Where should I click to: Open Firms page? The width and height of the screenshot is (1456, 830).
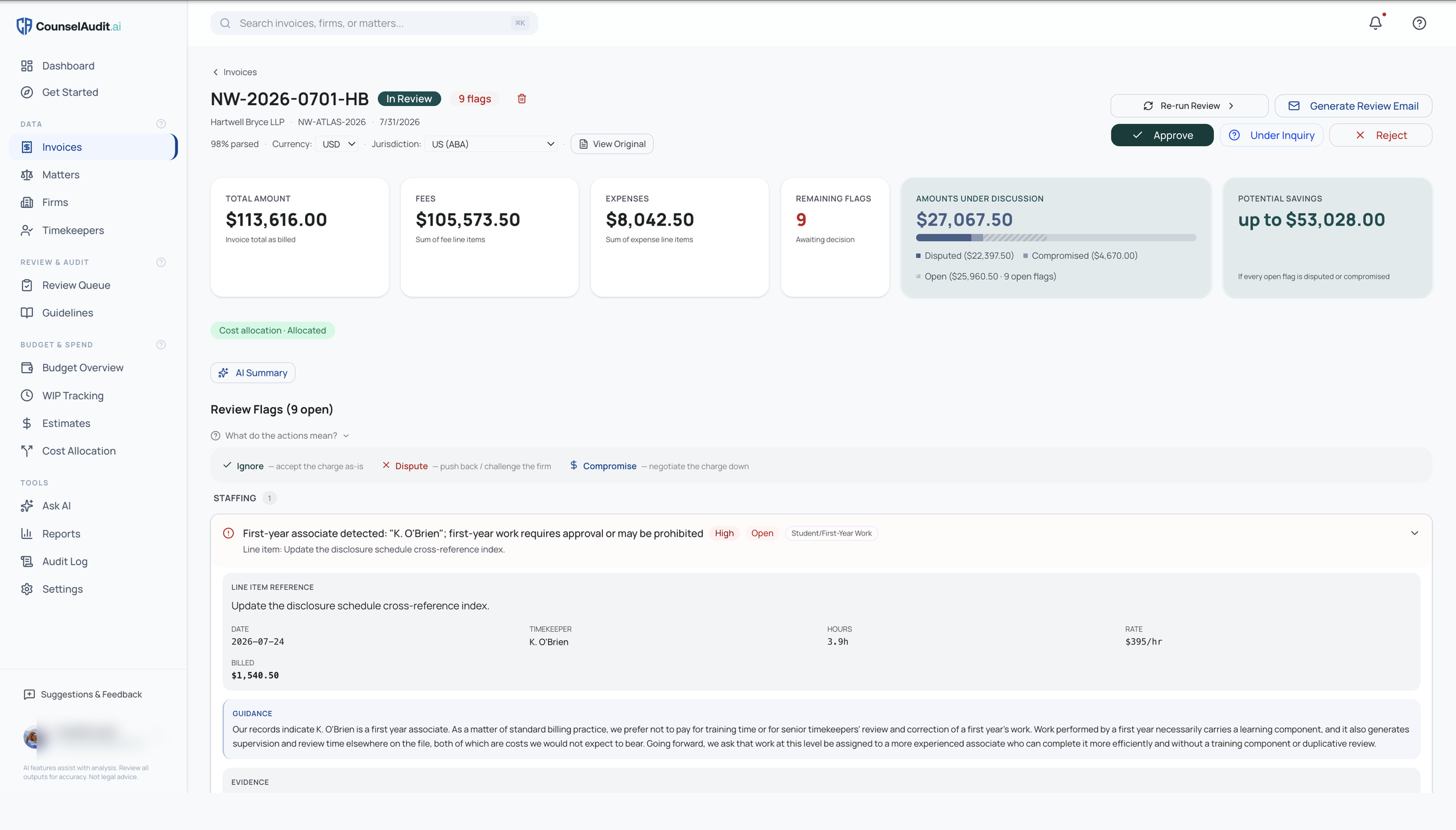click(93, 203)
